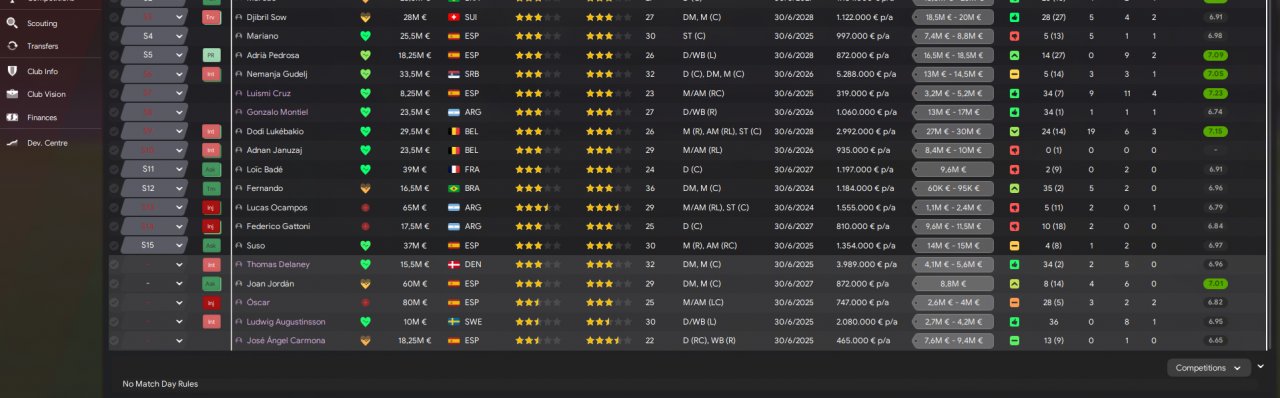The width and height of the screenshot is (1280, 398).
Task: Click Joan Jordán's orange morale heart icon
Action: (x=365, y=283)
